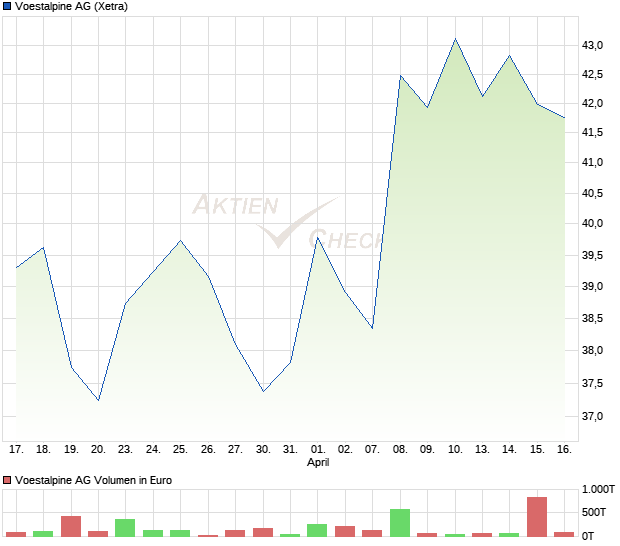
Task: Click the '500T' volume axis label
Action: [x=594, y=512]
